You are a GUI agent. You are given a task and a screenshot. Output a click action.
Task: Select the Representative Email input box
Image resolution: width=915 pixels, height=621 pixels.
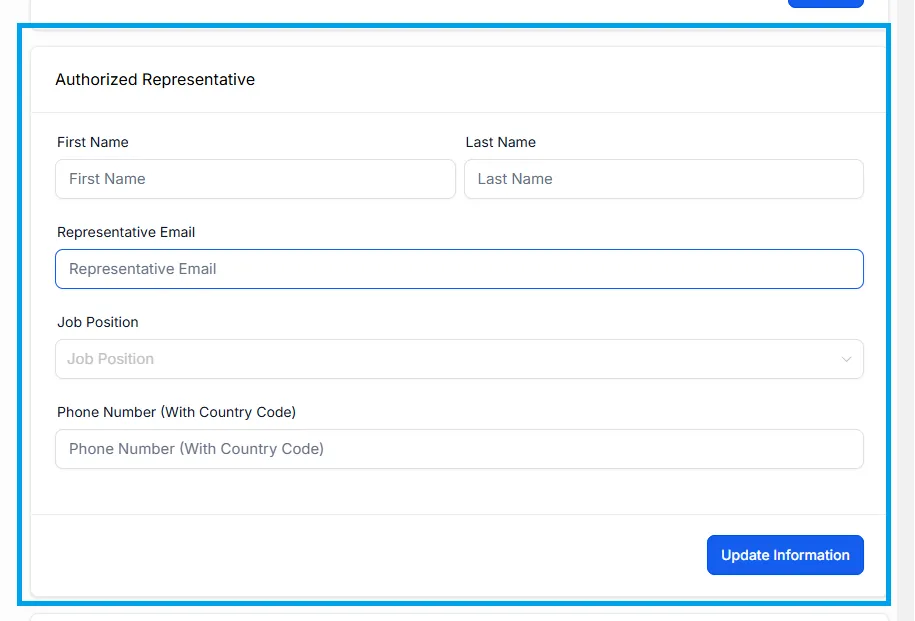coord(459,269)
